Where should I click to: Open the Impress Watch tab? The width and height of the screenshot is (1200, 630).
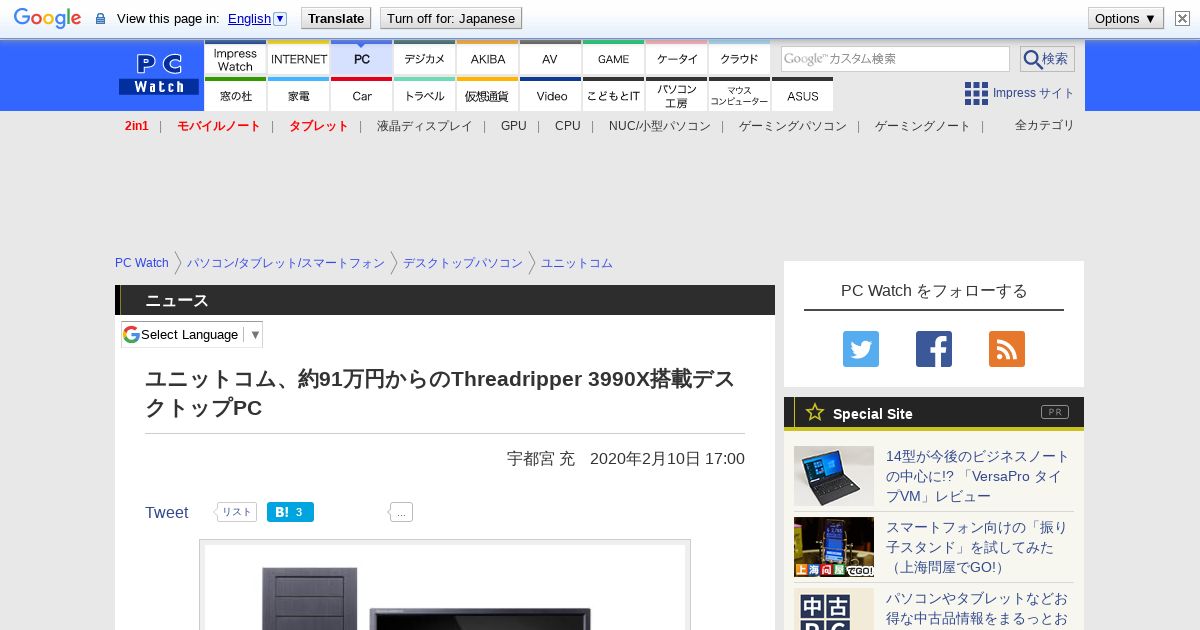235,59
